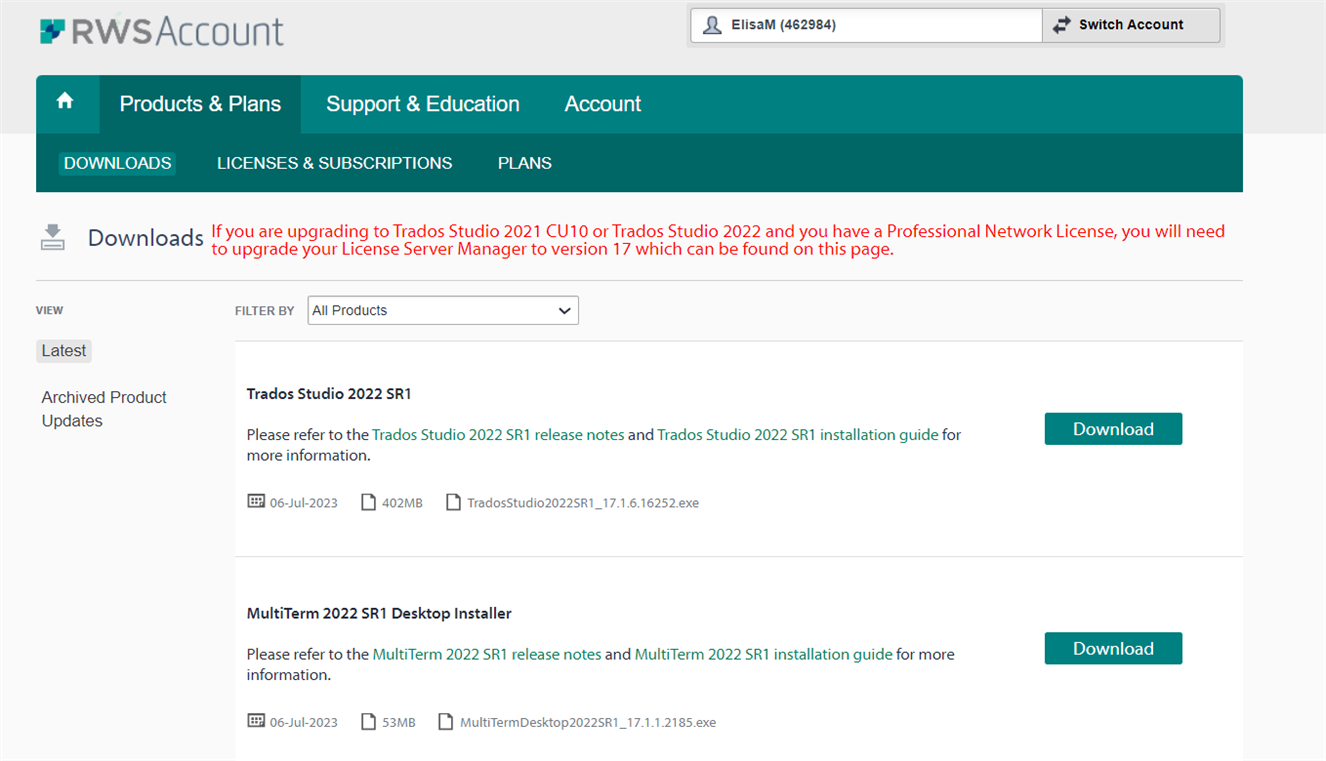This screenshot has width=1326, height=761.
Task: Click the file icon beside TradosStudio2022SR1 exe
Action: pyautogui.click(x=454, y=502)
